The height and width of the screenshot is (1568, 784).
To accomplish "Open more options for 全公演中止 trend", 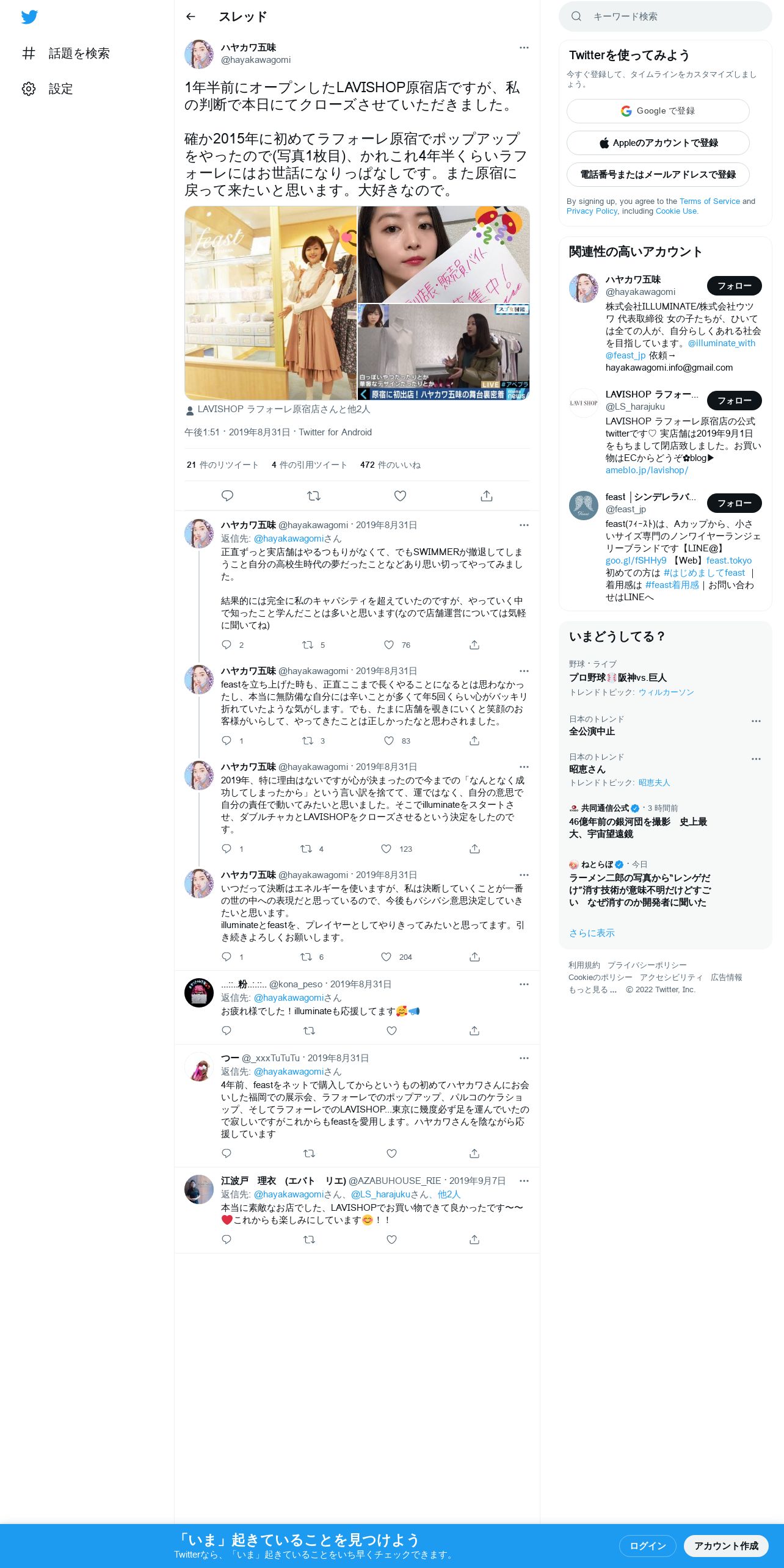I will point(756,721).
